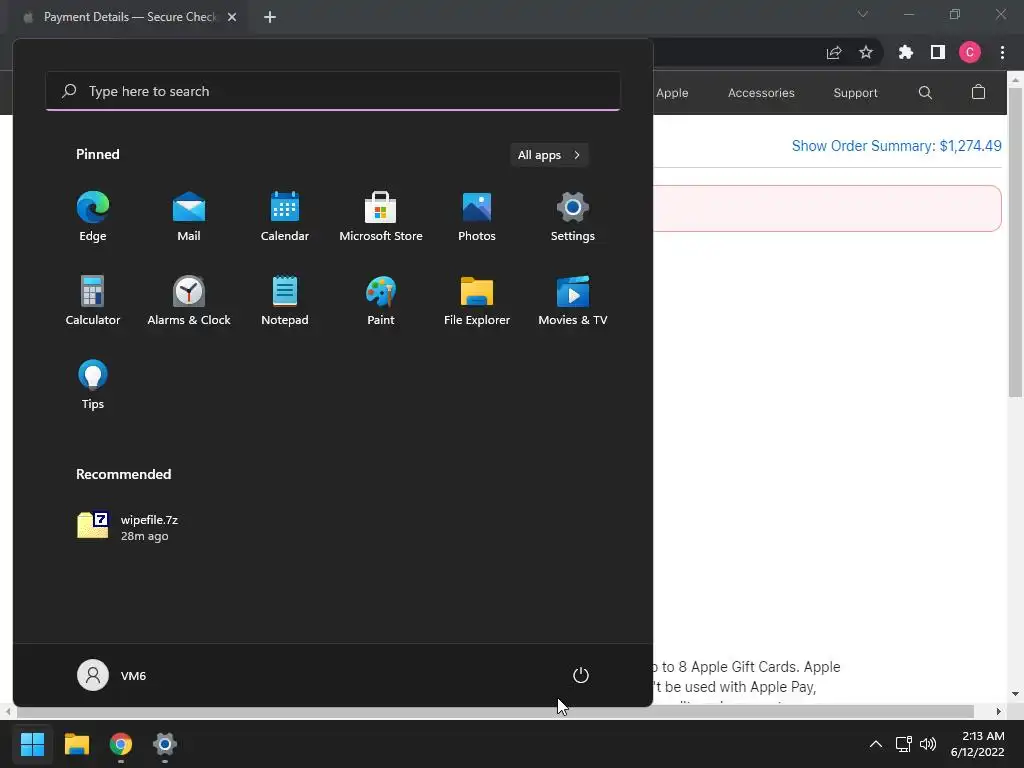The height and width of the screenshot is (768, 1024).
Task: Click the Type here to search box
Action: point(333,91)
